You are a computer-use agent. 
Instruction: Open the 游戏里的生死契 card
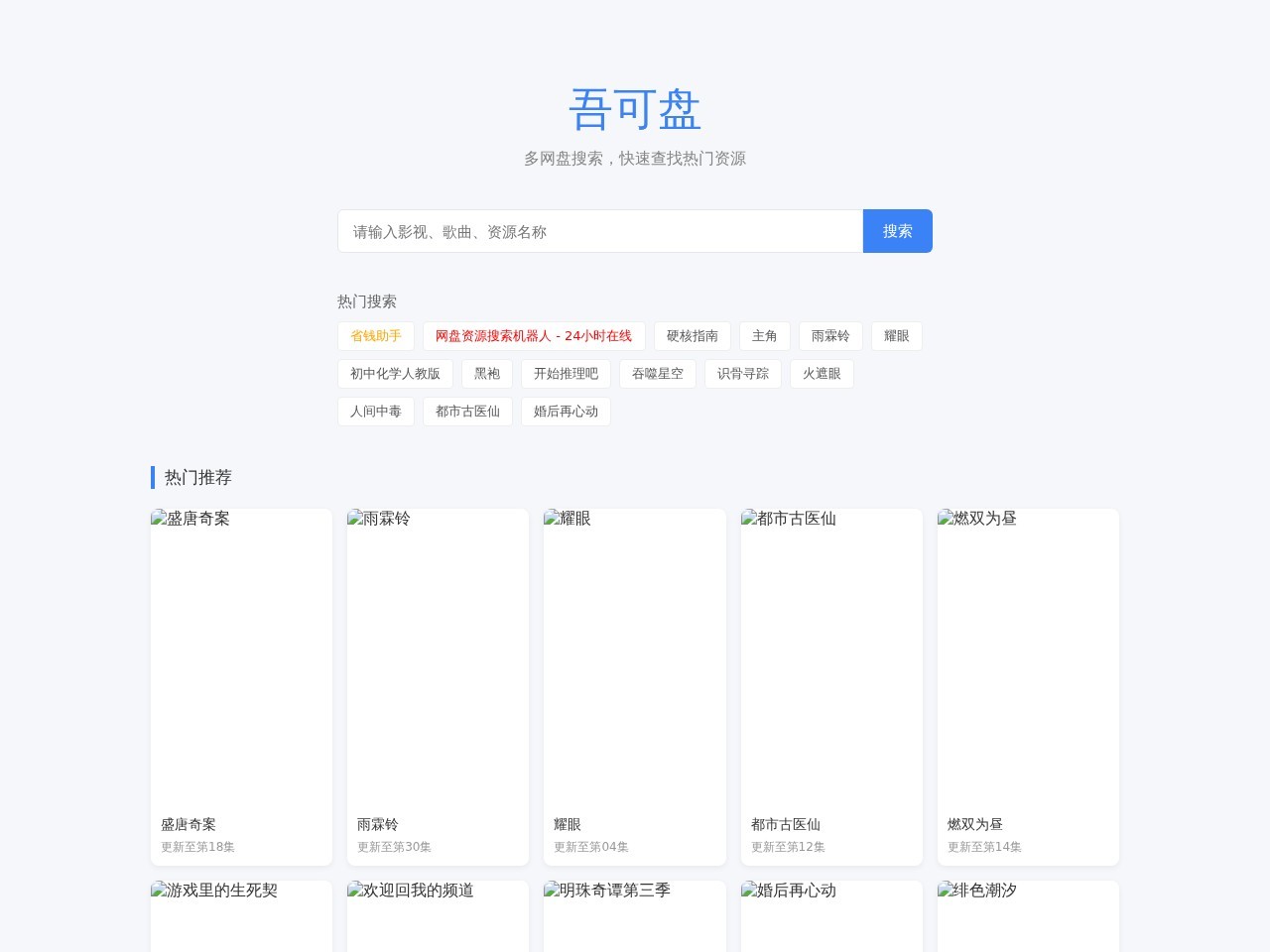[241, 916]
